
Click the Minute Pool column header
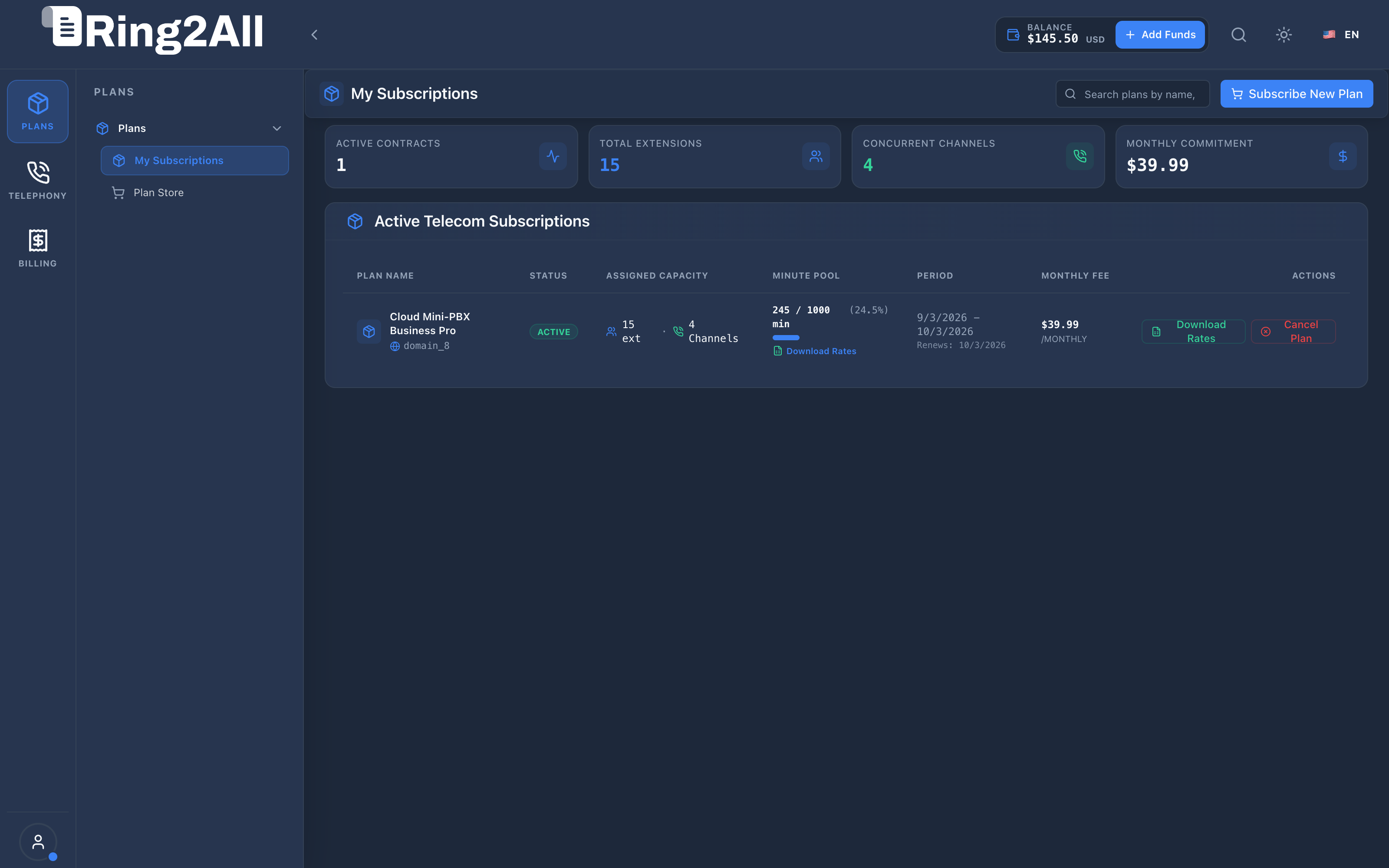(806, 276)
